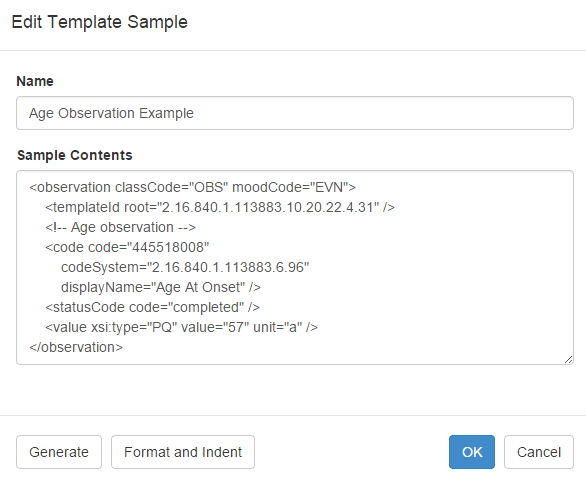The image size is (586, 481).
Task: Click the Edit Template Sample dialog title
Action: pyautogui.click(x=99, y=22)
